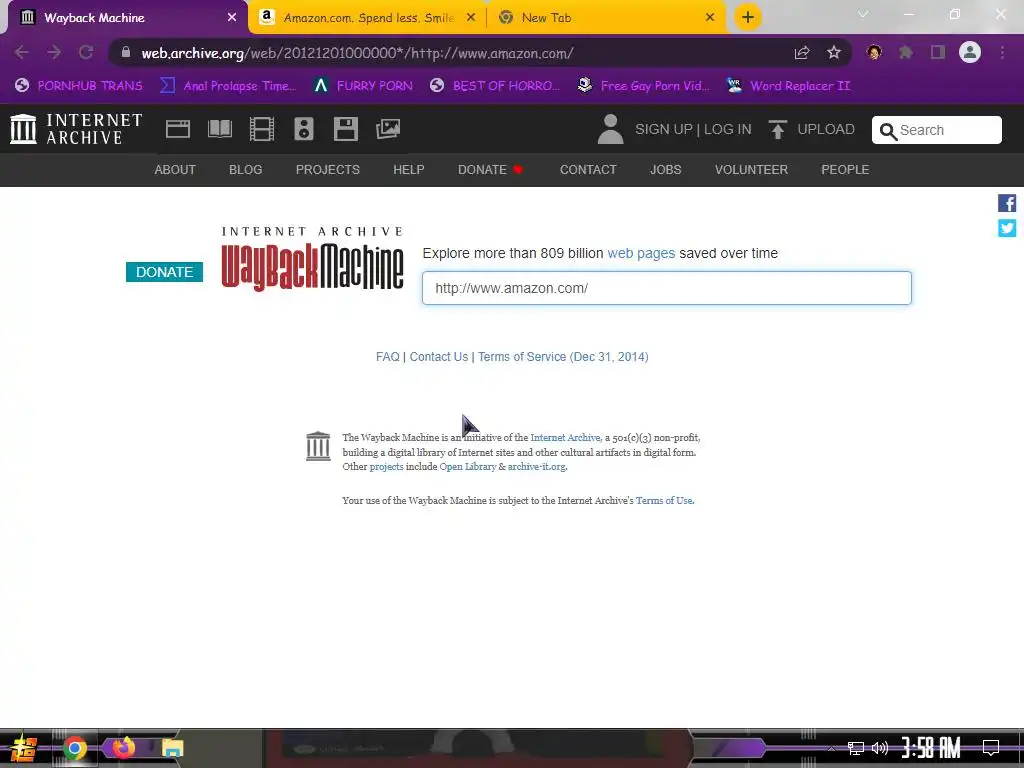Click the share page icon in address bar

802,53
